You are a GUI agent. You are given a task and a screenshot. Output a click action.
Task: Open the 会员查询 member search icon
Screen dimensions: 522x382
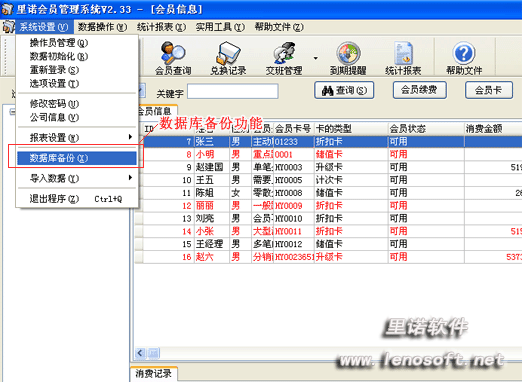pyautogui.click(x=173, y=58)
